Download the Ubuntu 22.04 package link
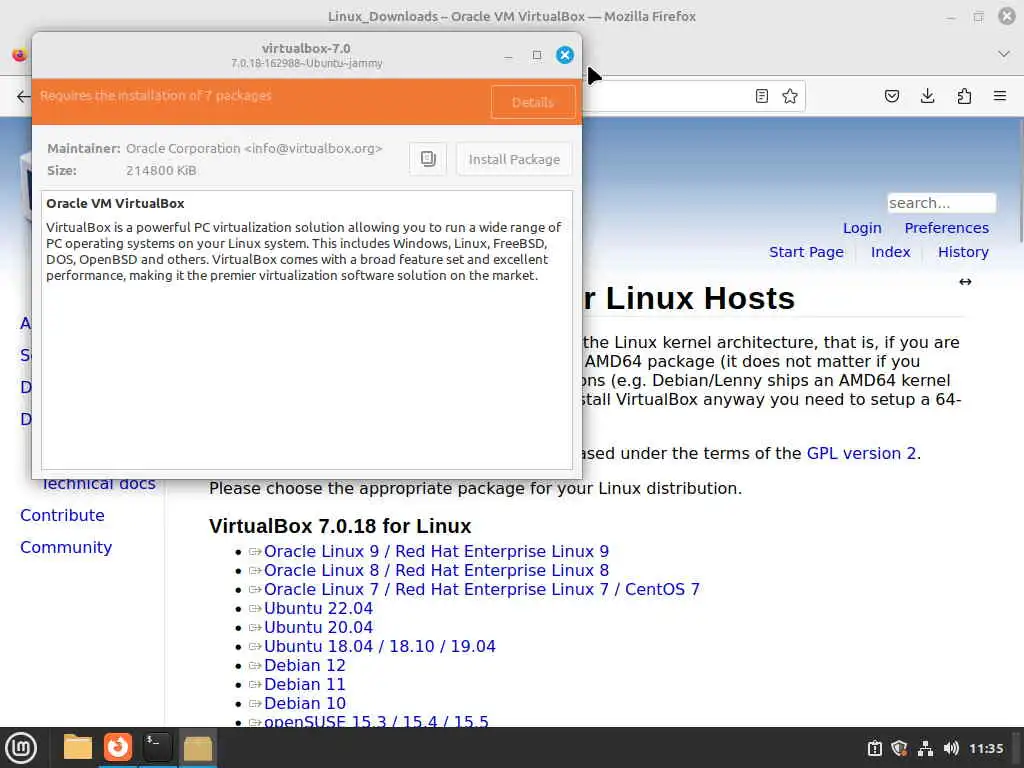 point(318,608)
